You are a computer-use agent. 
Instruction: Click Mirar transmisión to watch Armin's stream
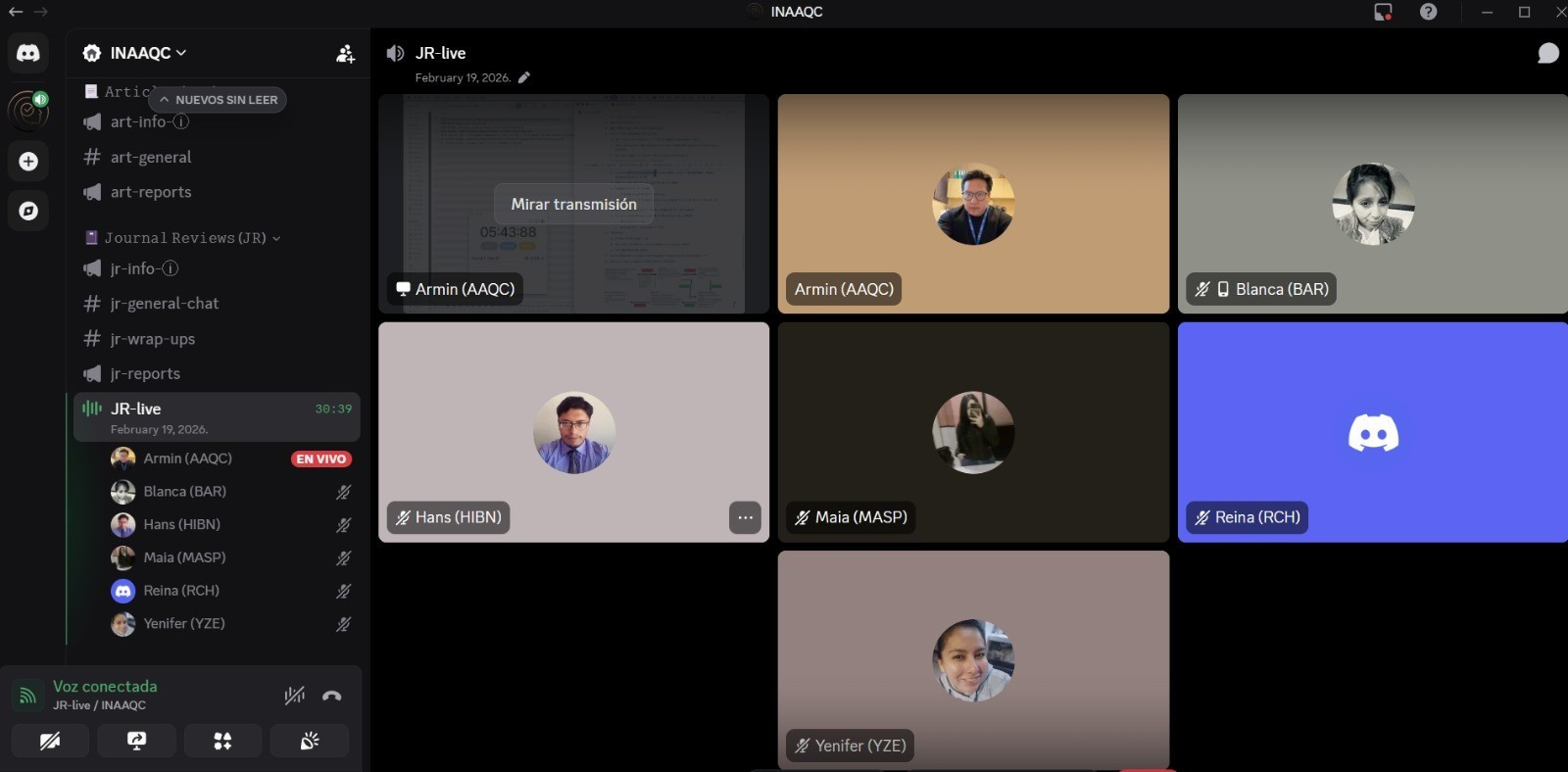(573, 204)
